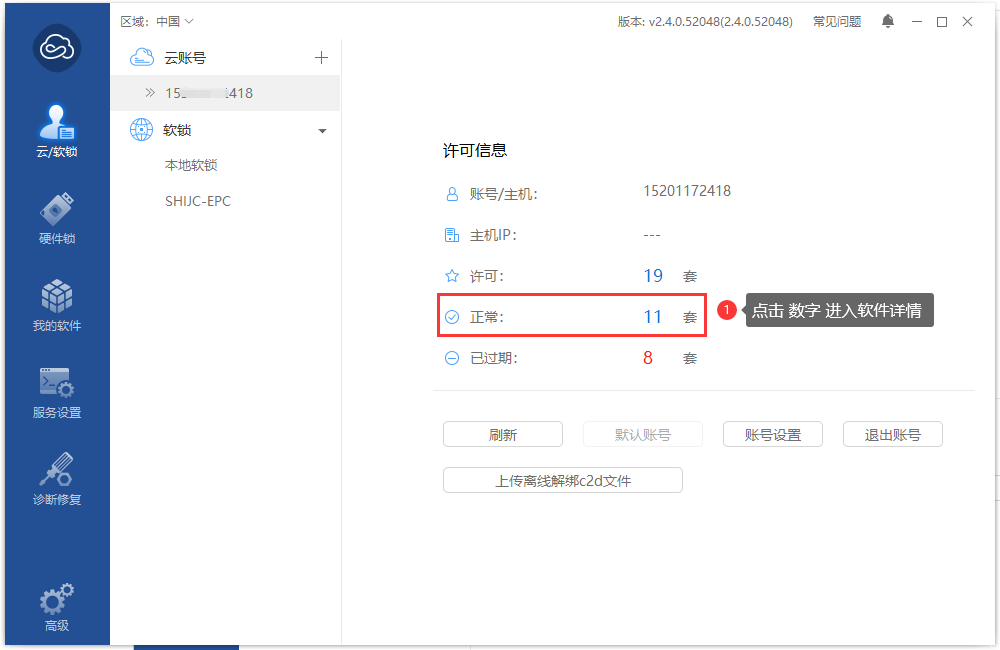This screenshot has height=650, width=1000.
Task: Maximize the window
Action: tap(942, 22)
